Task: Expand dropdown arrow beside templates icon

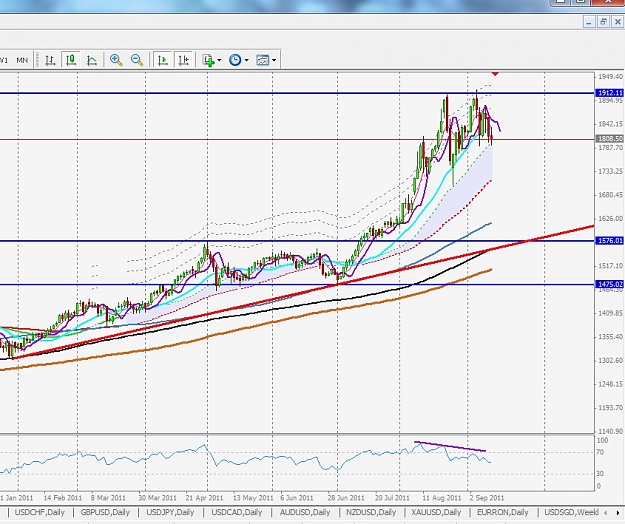Action: click(274, 61)
